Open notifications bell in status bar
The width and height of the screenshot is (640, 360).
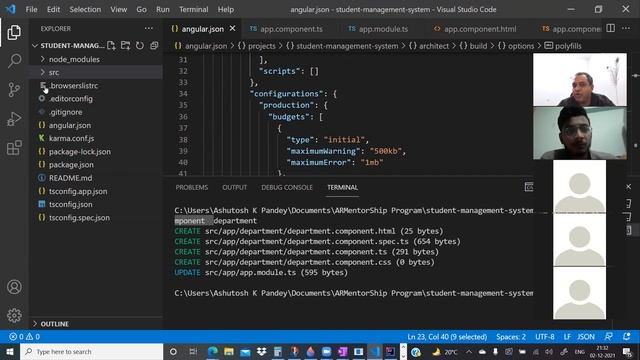tap(626, 337)
